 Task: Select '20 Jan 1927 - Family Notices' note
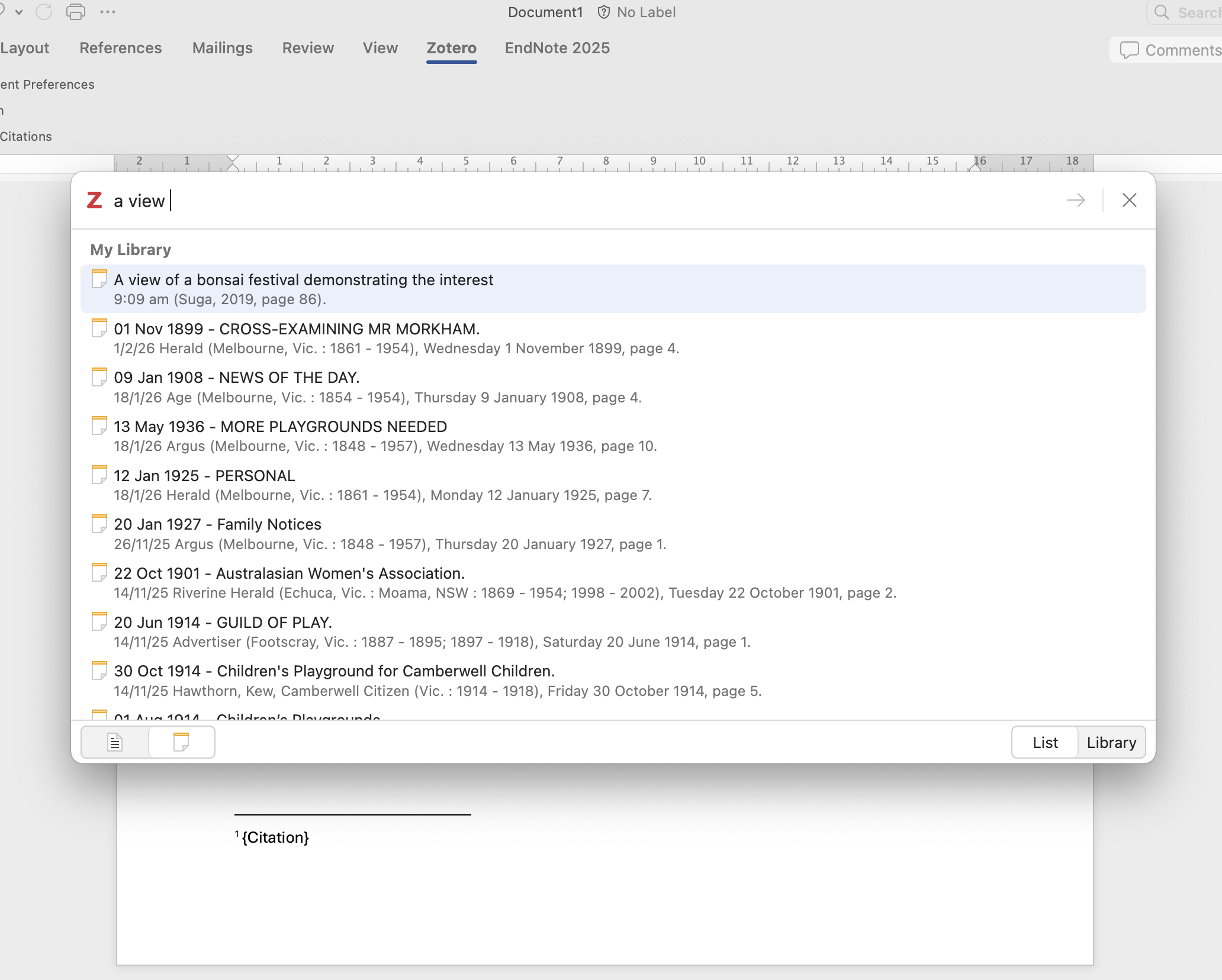click(x=613, y=534)
